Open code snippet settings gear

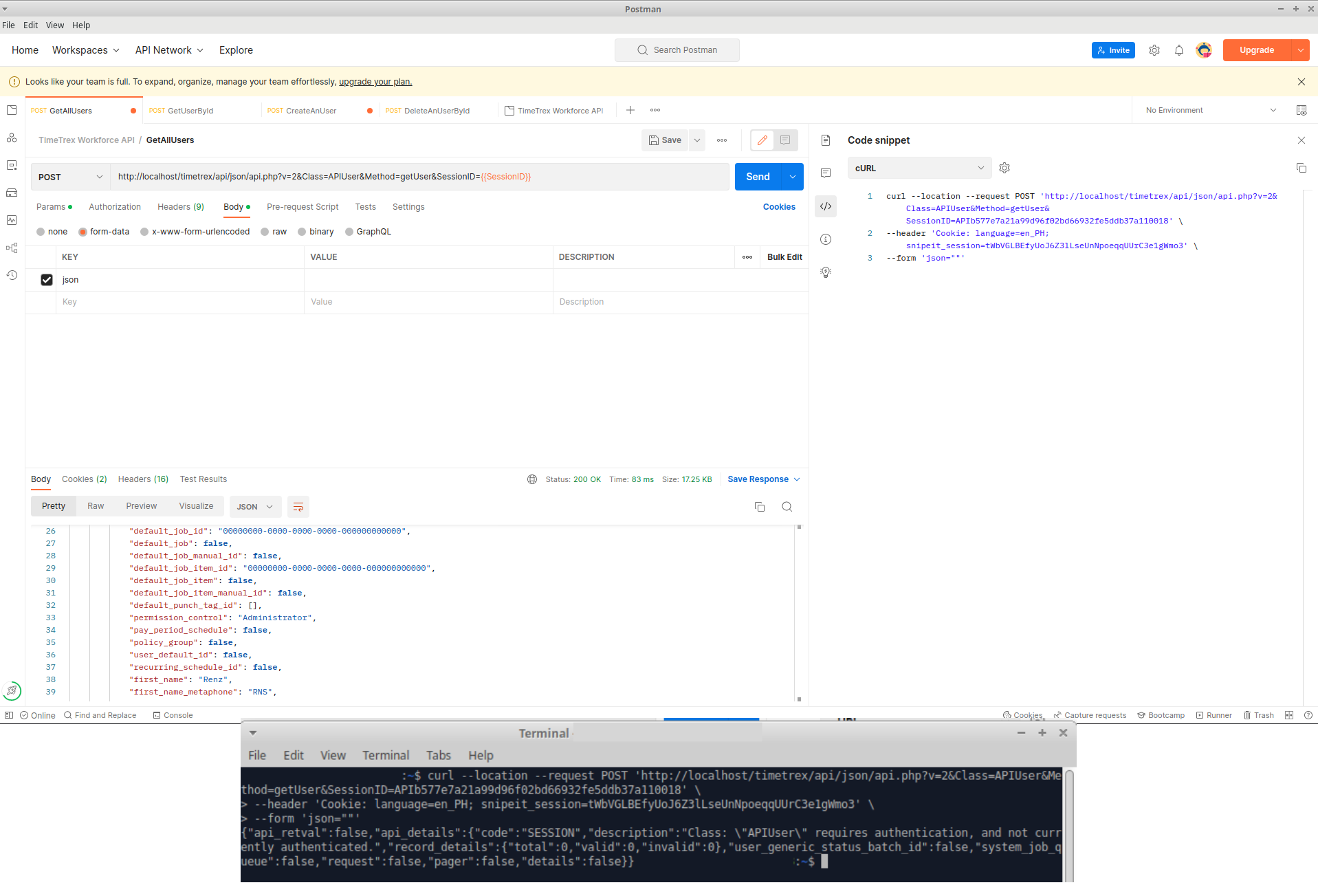[1004, 168]
